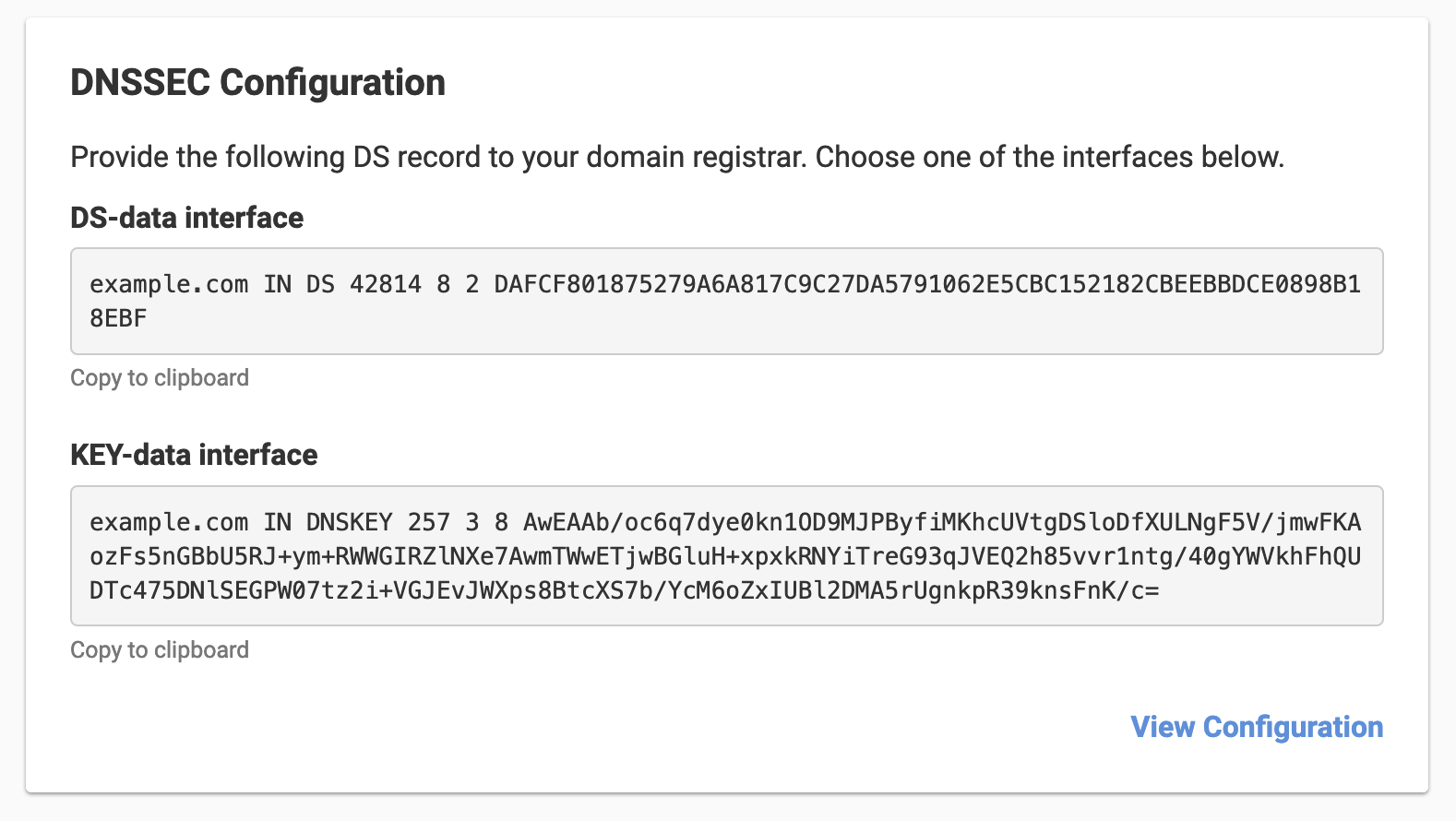Image resolution: width=1456 pixels, height=821 pixels.
Task: Click example.com in the DS record
Action: coord(169,284)
